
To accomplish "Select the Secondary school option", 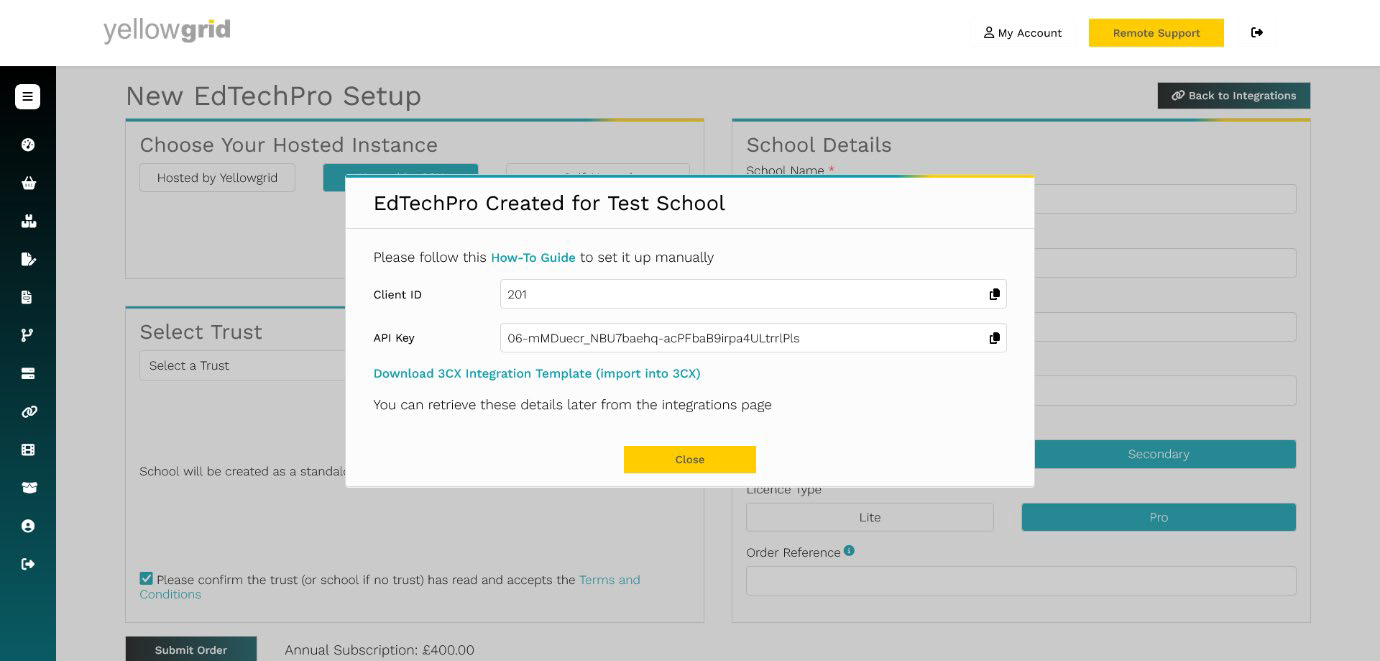I will click(x=1158, y=454).
